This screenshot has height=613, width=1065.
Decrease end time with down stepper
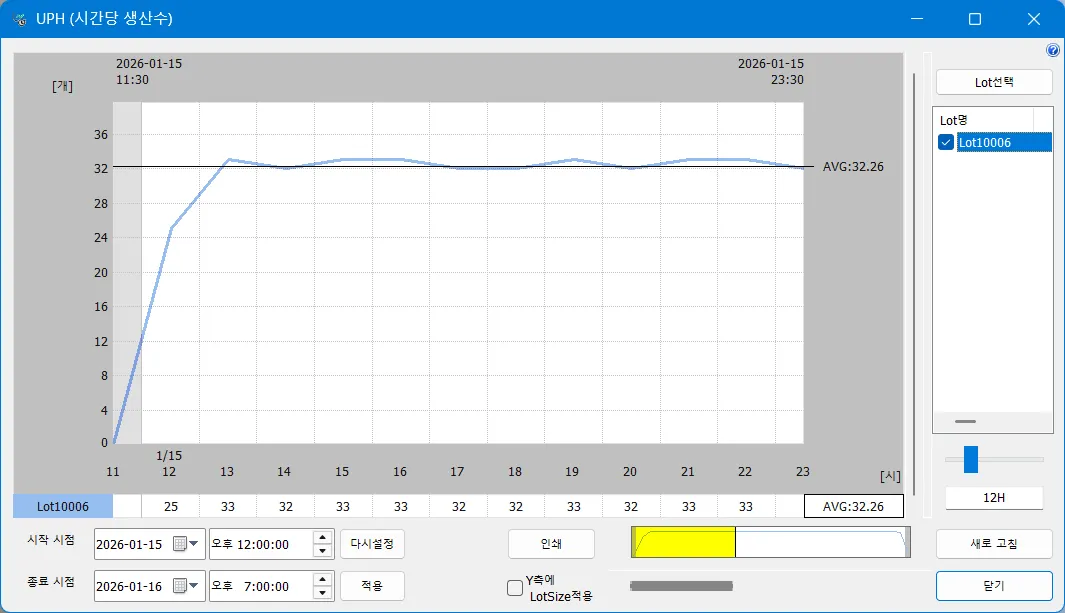tap(323, 592)
